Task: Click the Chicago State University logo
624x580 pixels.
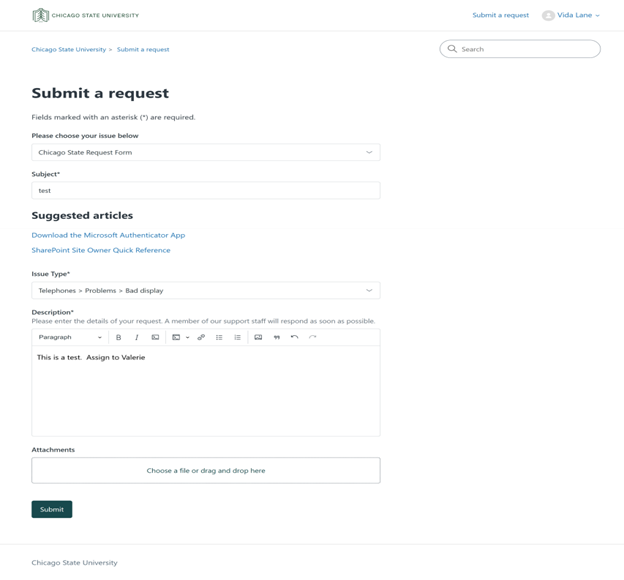Action: tap(86, 15)
